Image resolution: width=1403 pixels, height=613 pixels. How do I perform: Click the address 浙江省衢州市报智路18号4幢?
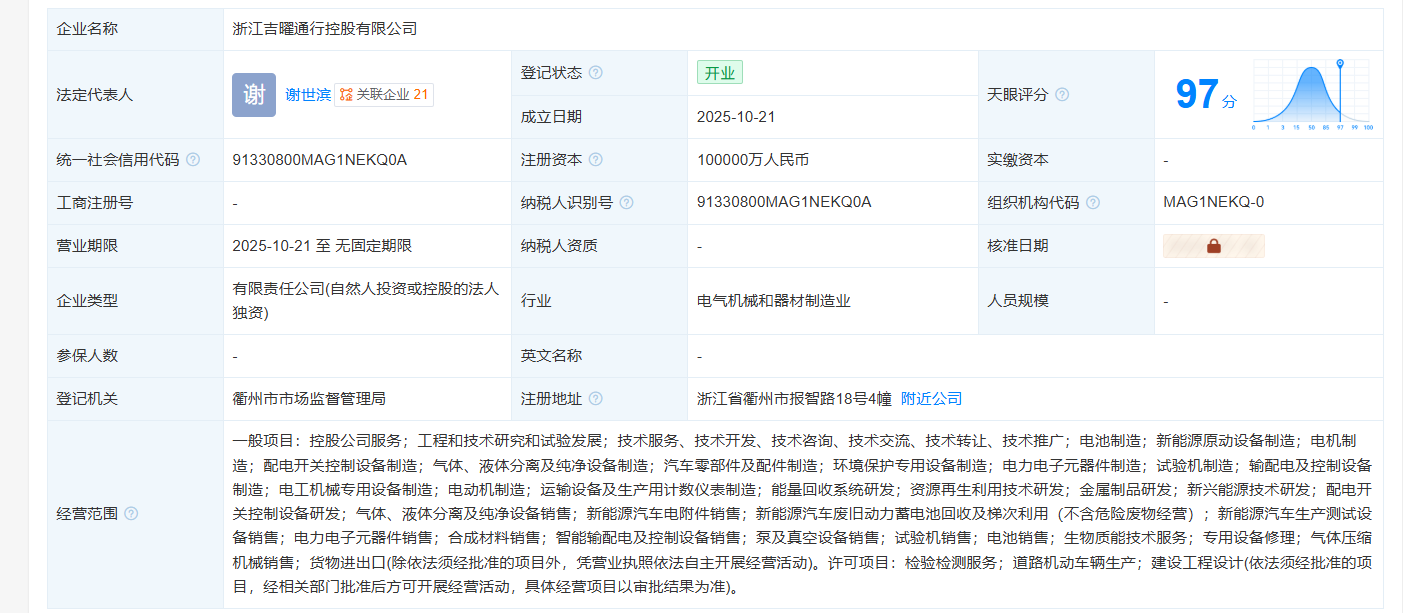[x=793, y=399]
